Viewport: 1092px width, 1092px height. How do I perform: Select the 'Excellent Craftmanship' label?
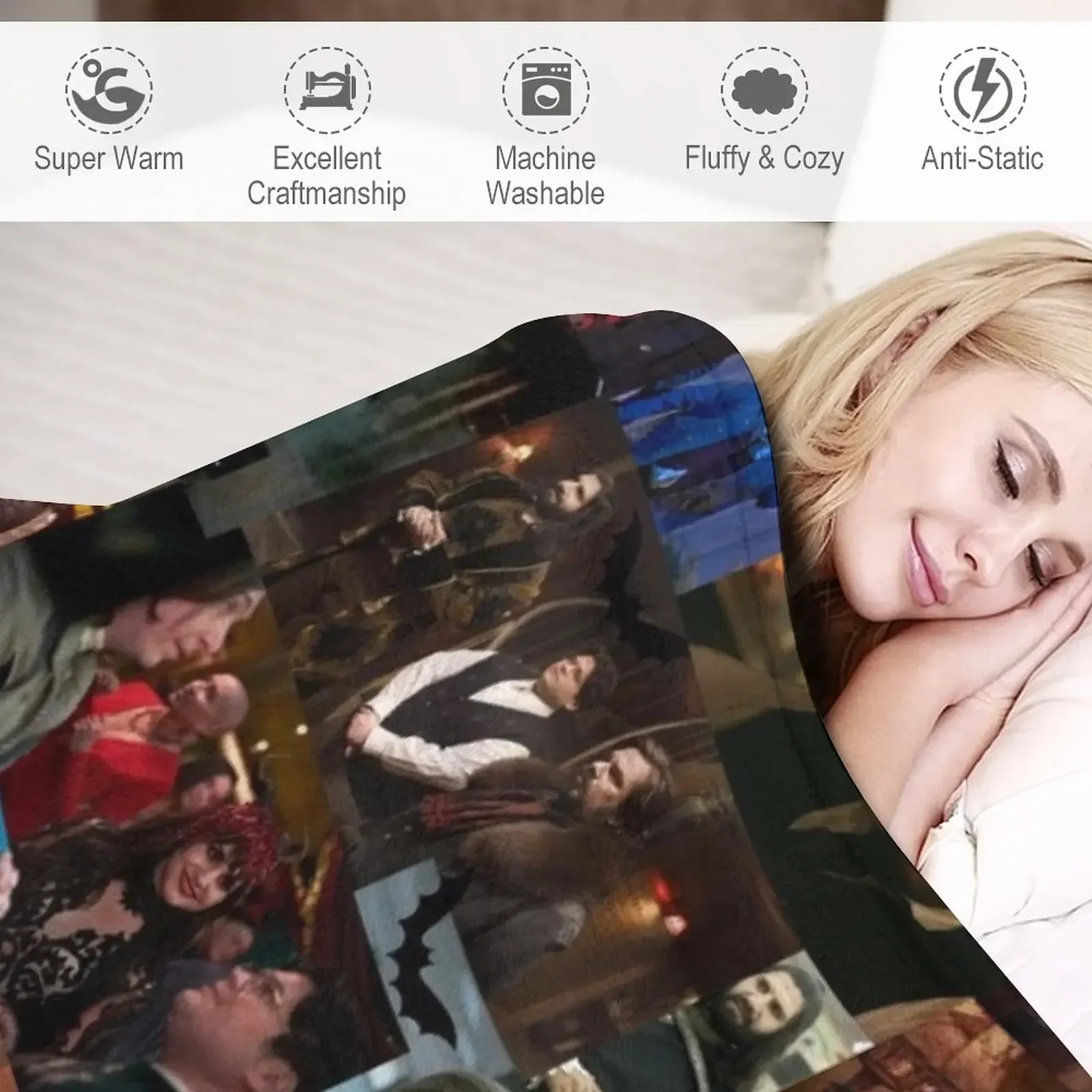coord(327,176)
